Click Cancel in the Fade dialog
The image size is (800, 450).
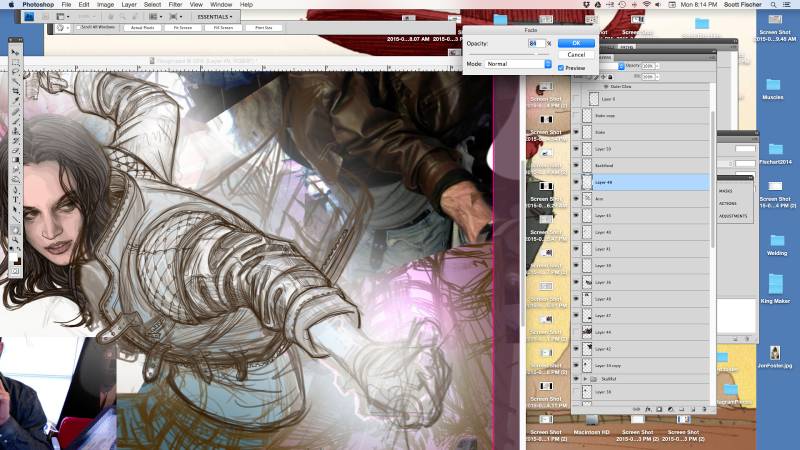tap(575, 55)
